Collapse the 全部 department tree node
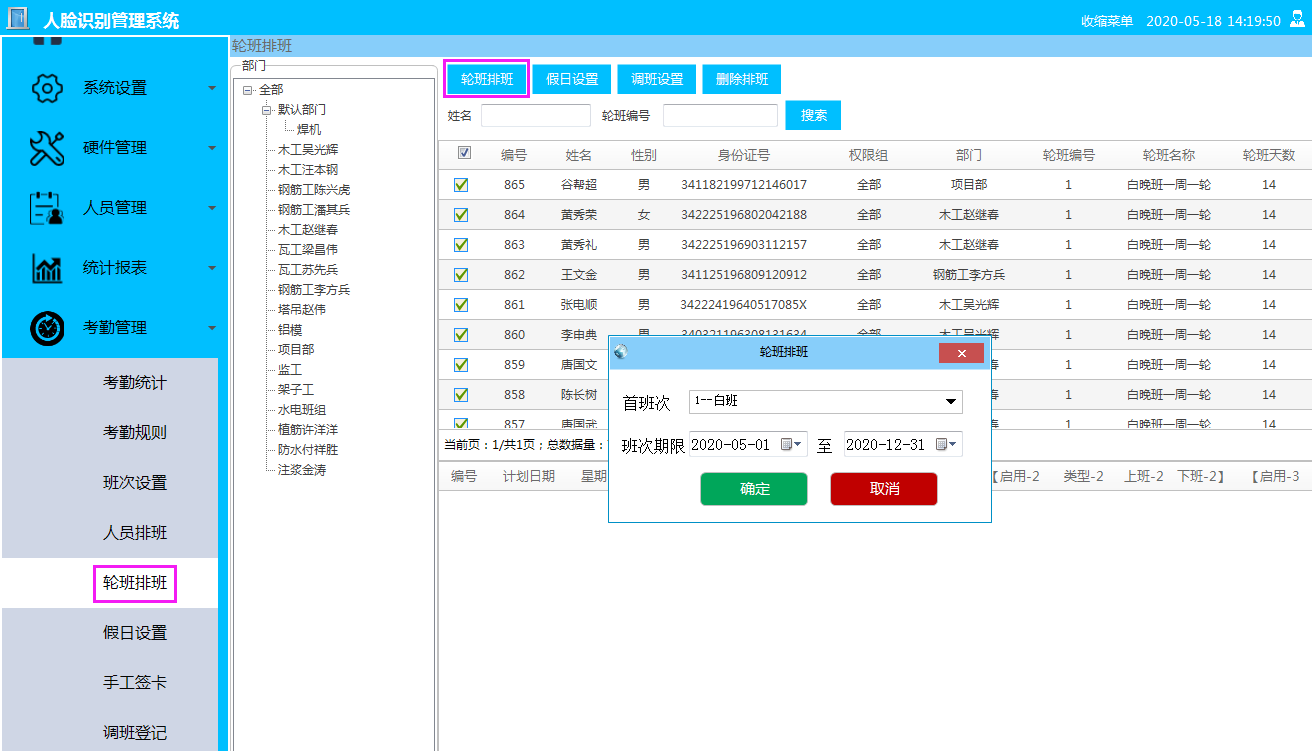 point(247,90)
